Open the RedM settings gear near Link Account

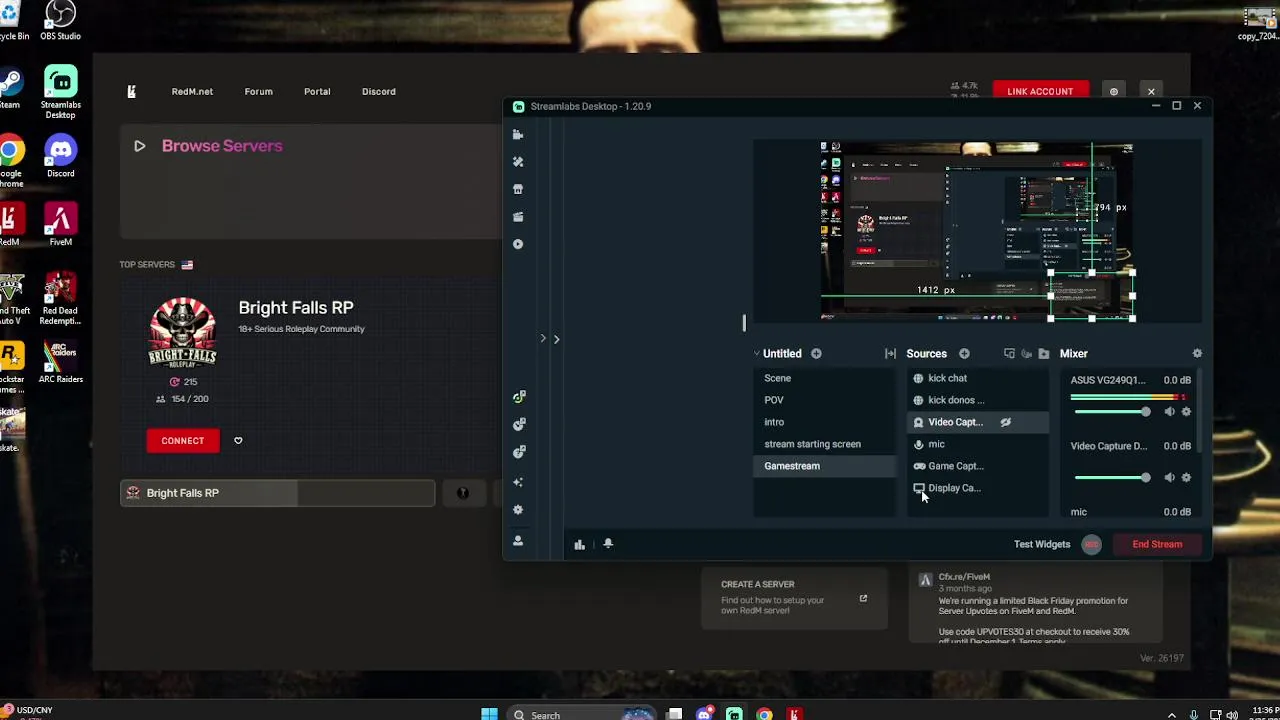tap(1113, 91)
